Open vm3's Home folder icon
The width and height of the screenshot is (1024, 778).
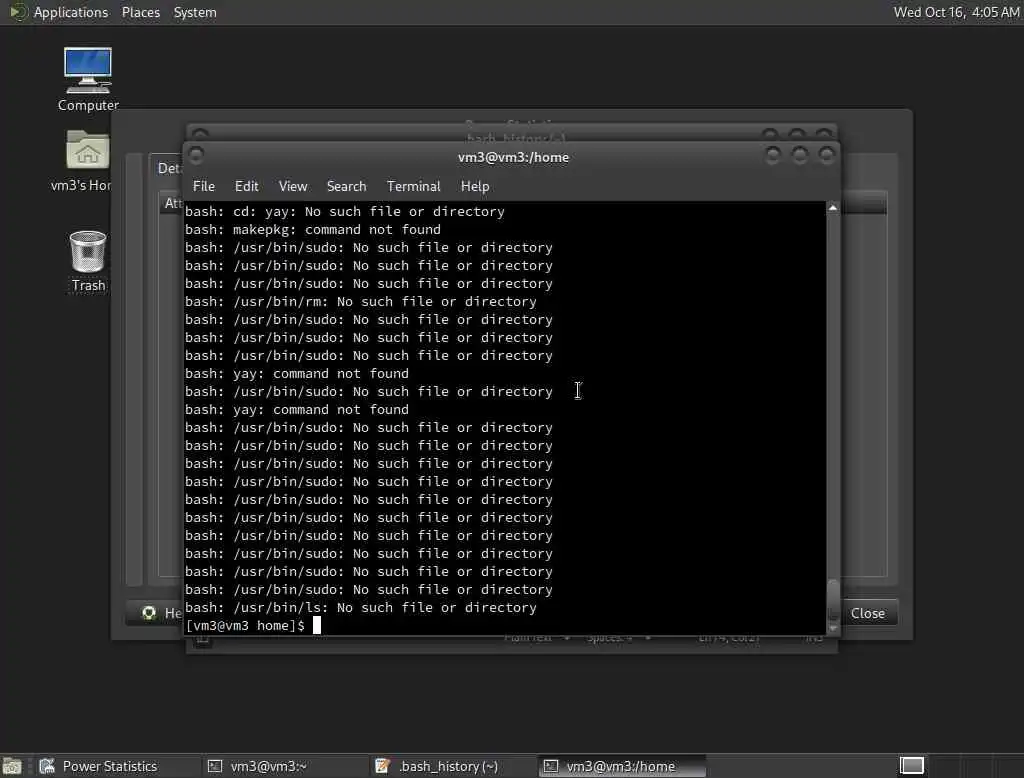(86, 161)
